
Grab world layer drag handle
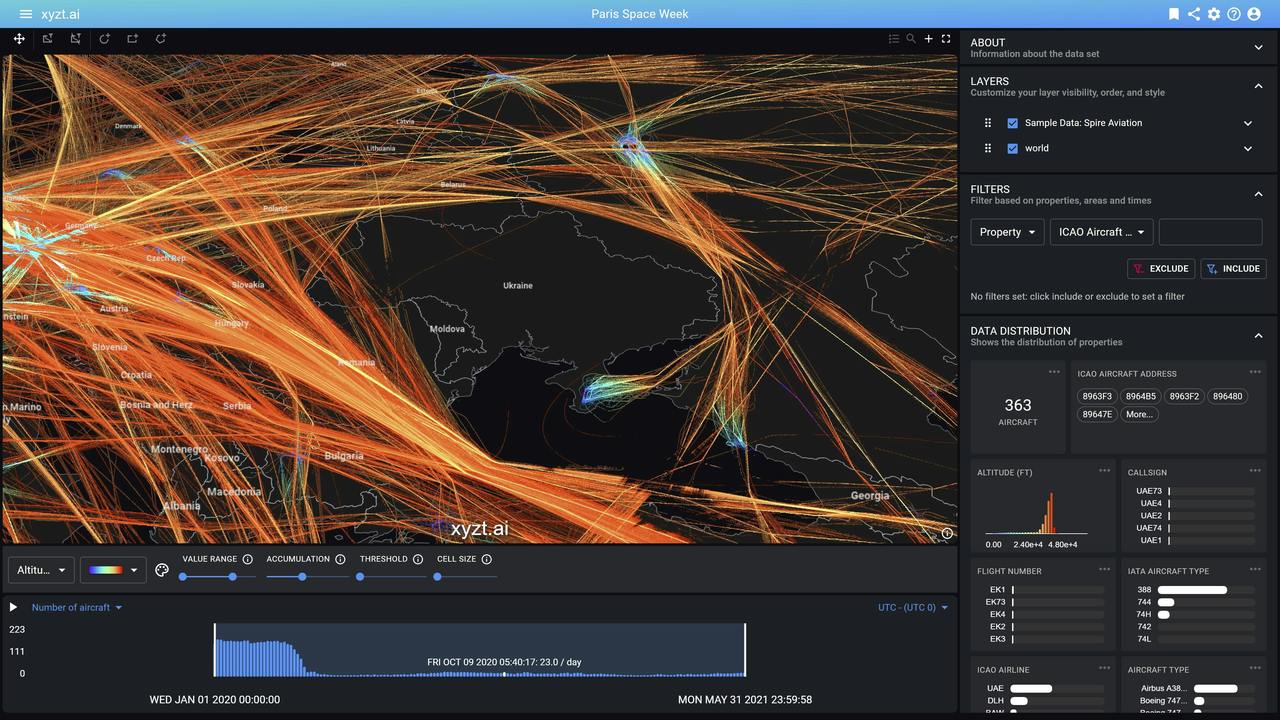click(x=988, y=148)
